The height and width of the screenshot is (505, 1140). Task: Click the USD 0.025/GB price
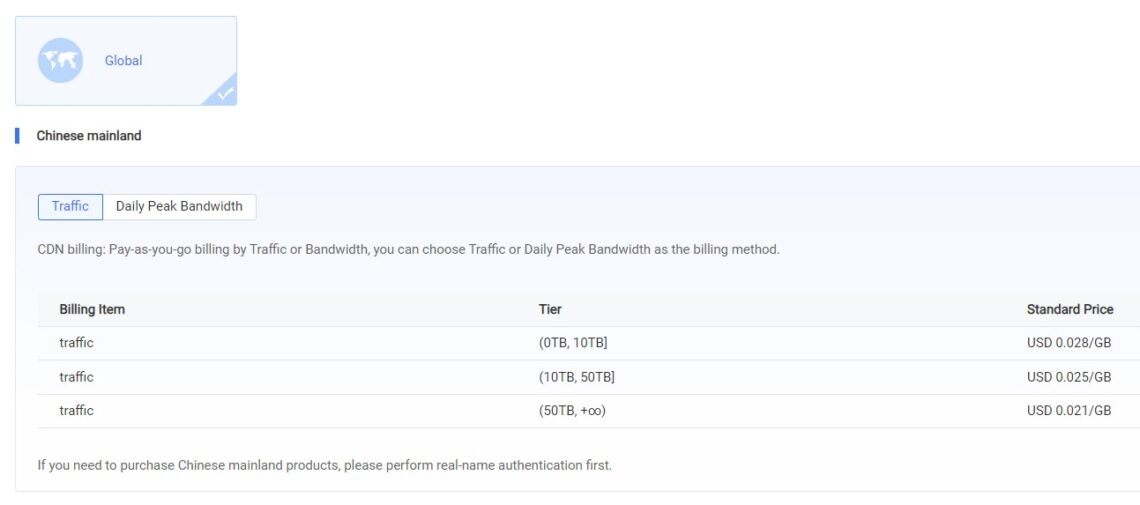tap(1069, 377)
